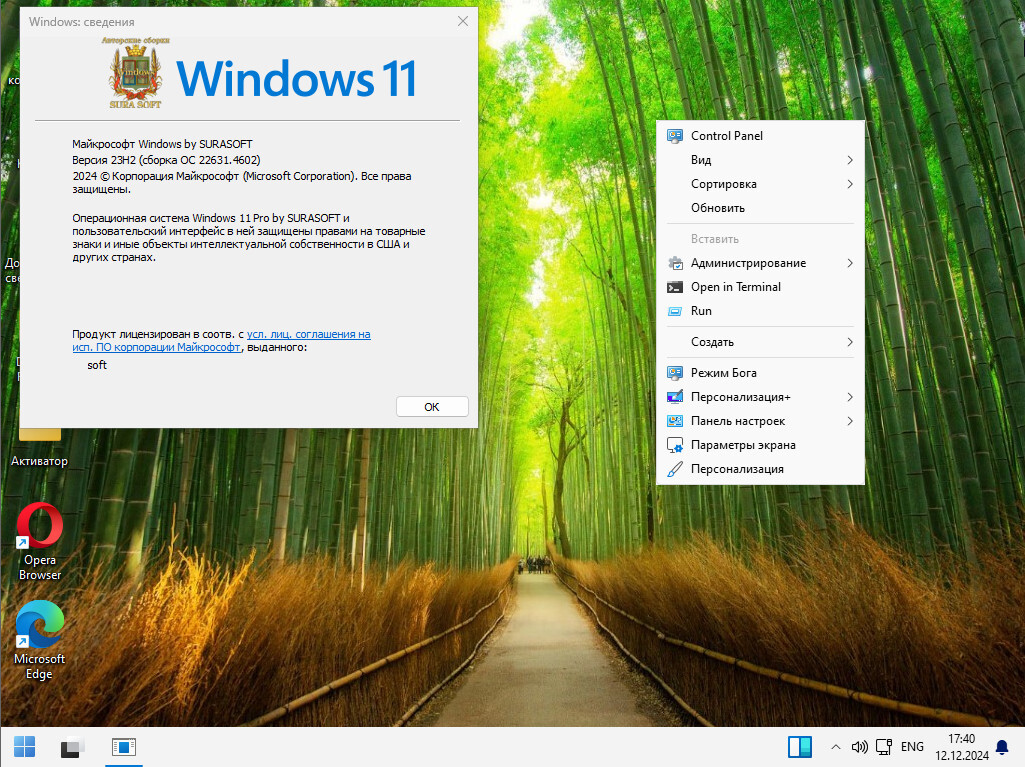
Task: Click the terminal icon in context menu
Action: 675,287
